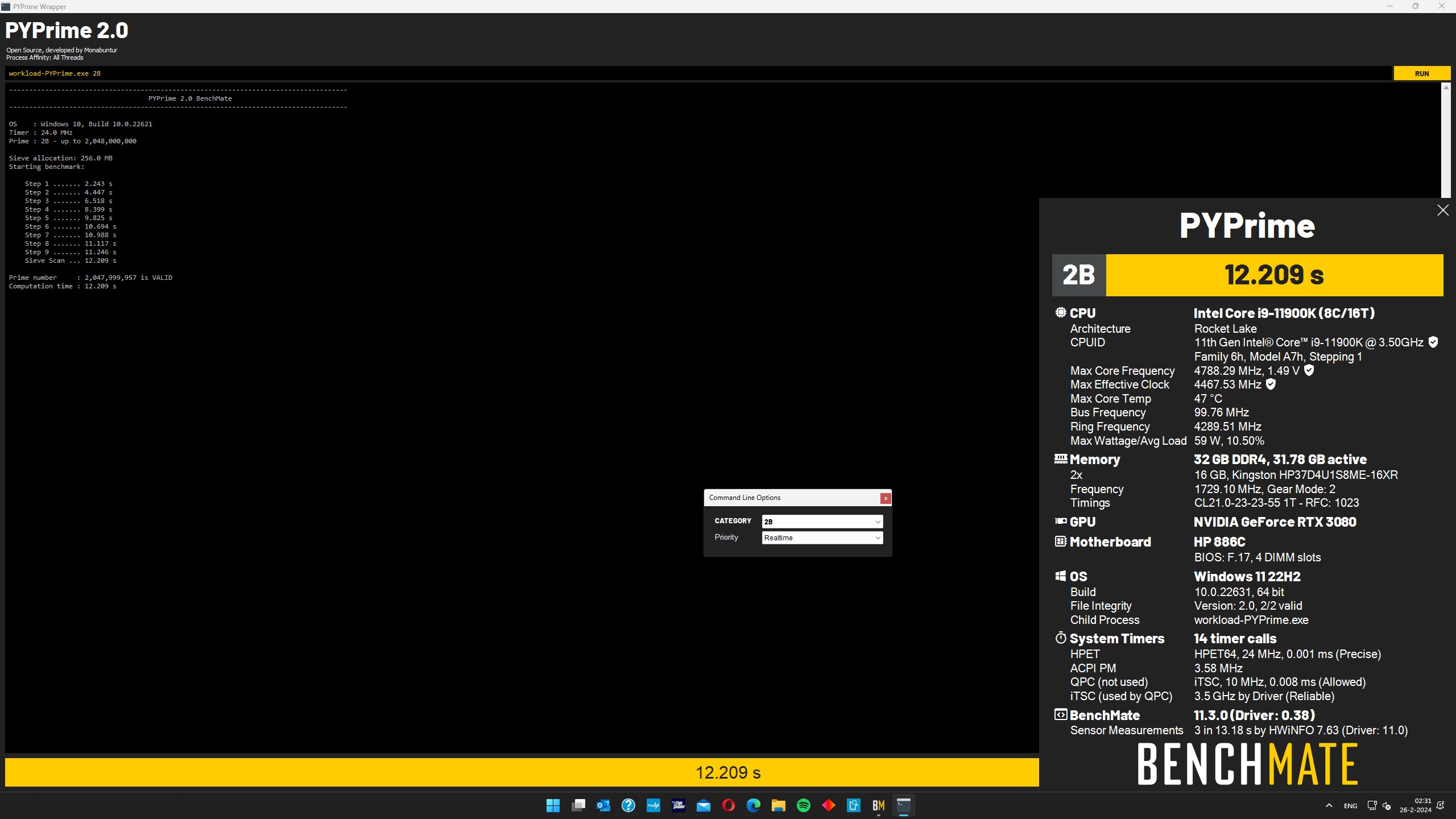Open the Windows Start menu

click(x=553, y=805)
